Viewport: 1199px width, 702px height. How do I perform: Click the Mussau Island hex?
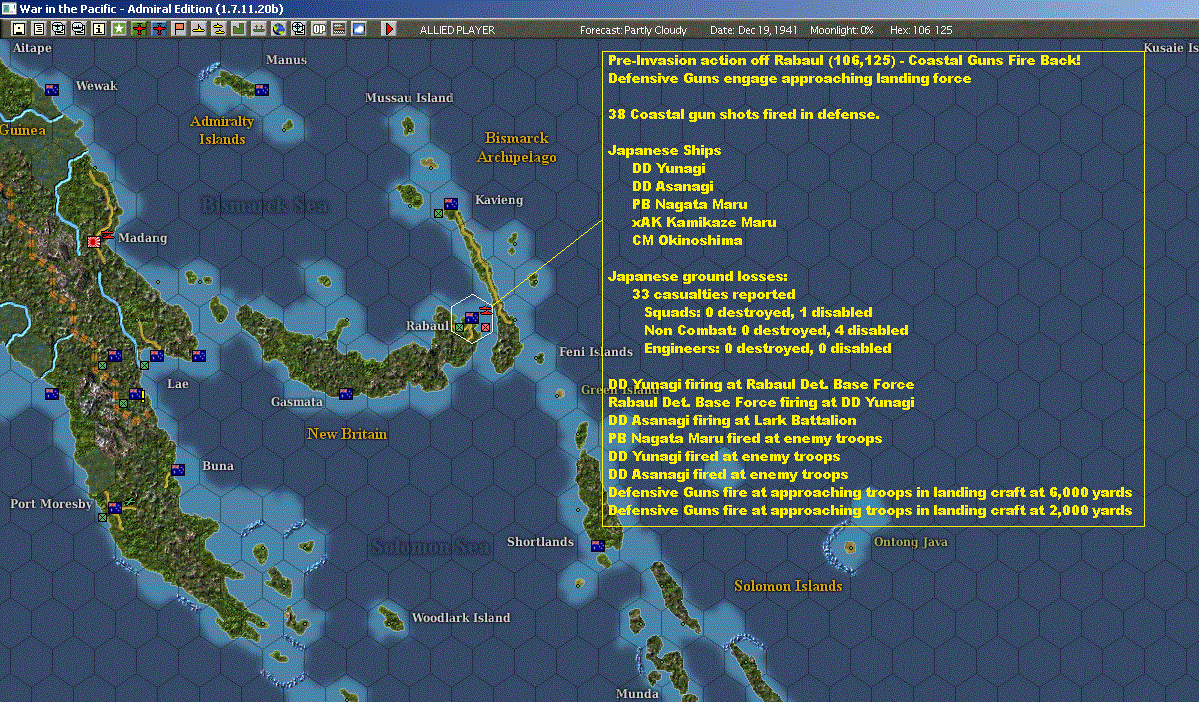tap(408, 125)
